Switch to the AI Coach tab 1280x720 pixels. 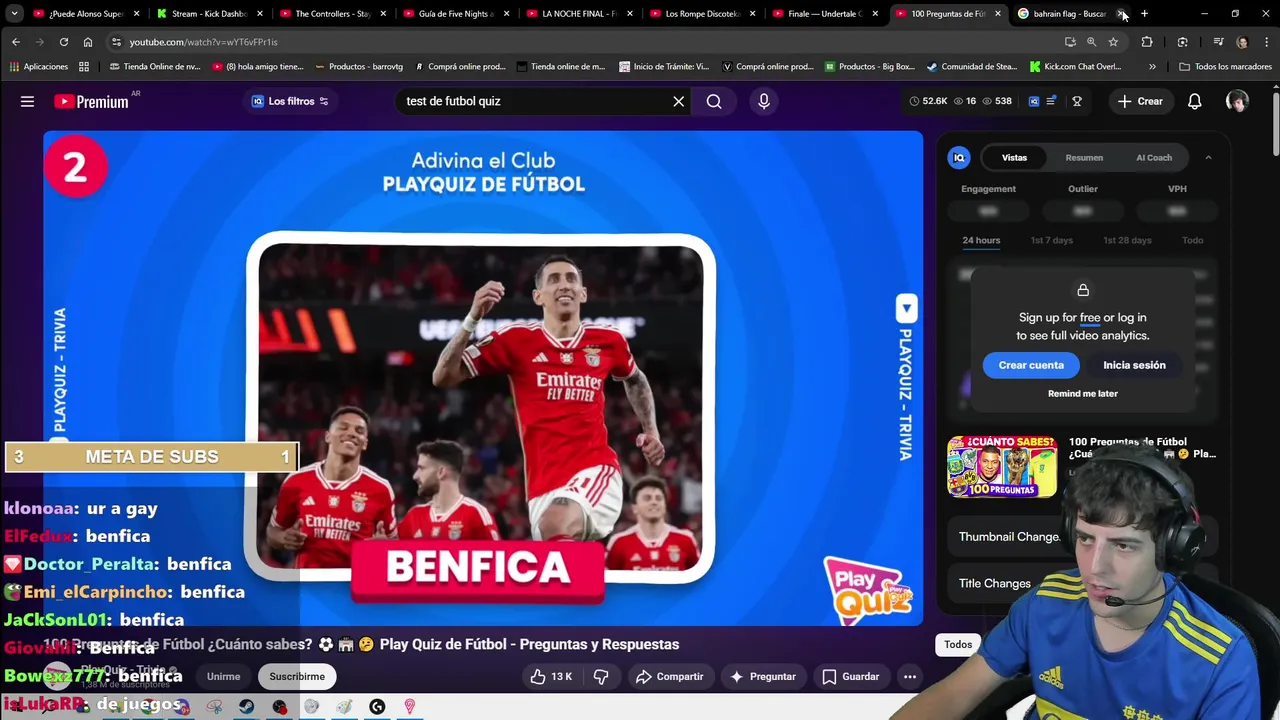pos(1154,157)
